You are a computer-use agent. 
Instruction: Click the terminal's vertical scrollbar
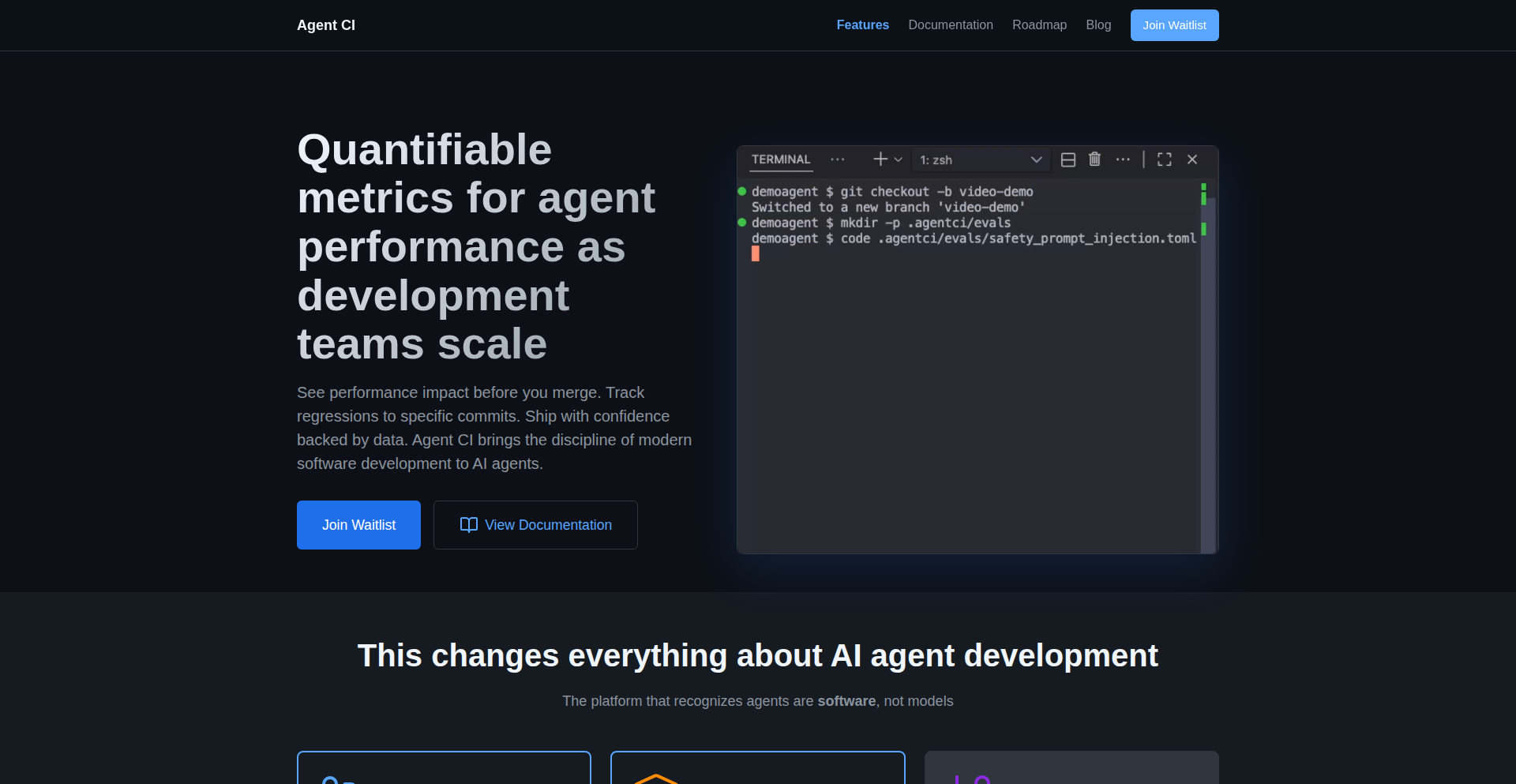click(1208, 371)
